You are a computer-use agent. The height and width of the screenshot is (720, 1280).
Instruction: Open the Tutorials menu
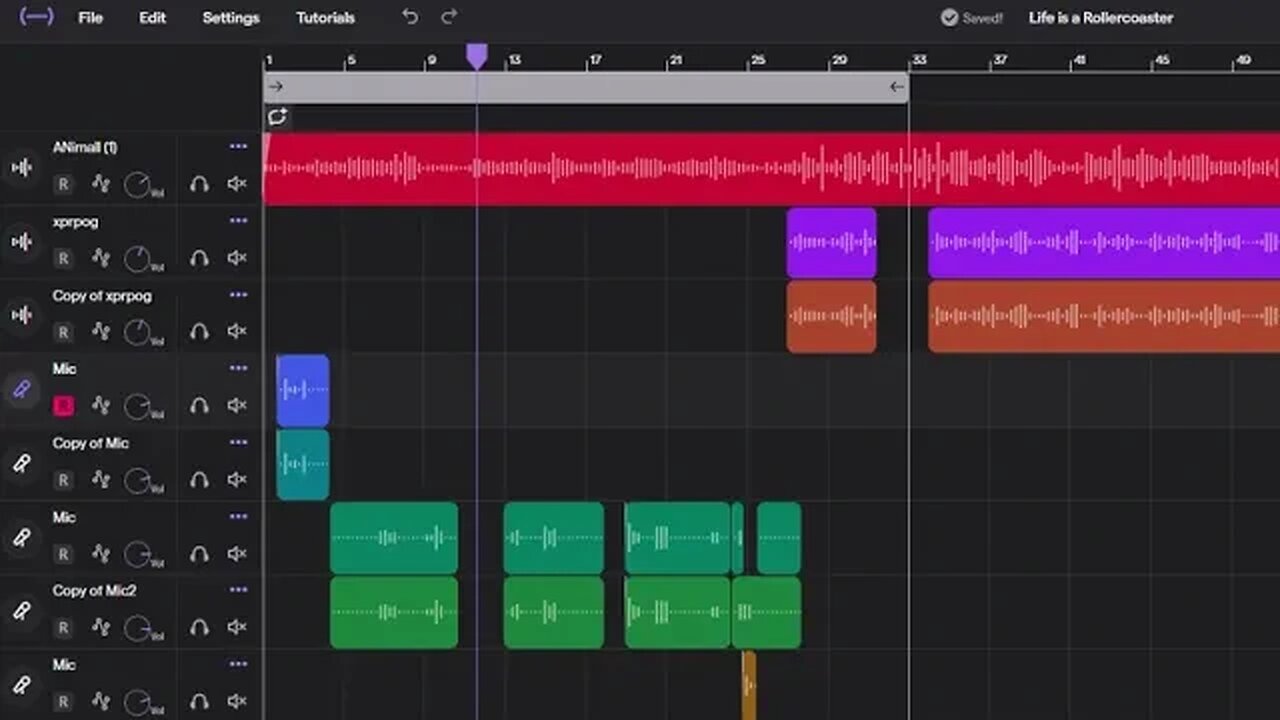pos(325,18)
